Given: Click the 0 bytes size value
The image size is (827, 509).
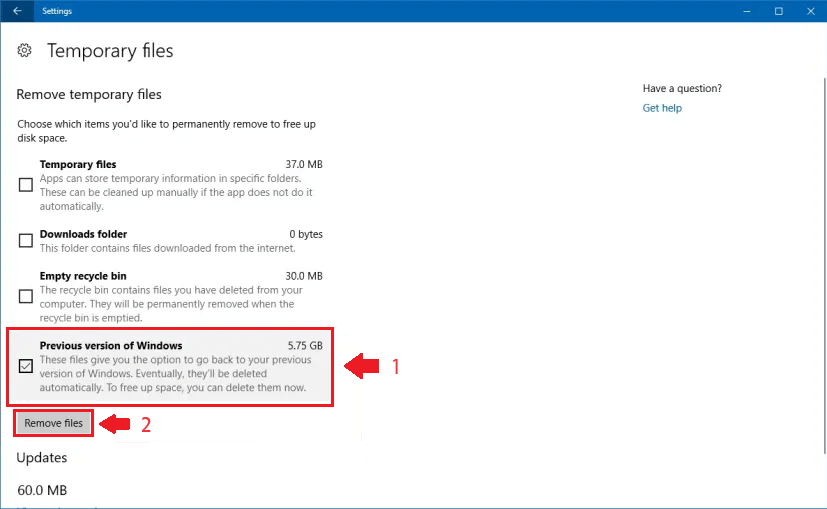Looking at the screenshot, I should [306, 234].
